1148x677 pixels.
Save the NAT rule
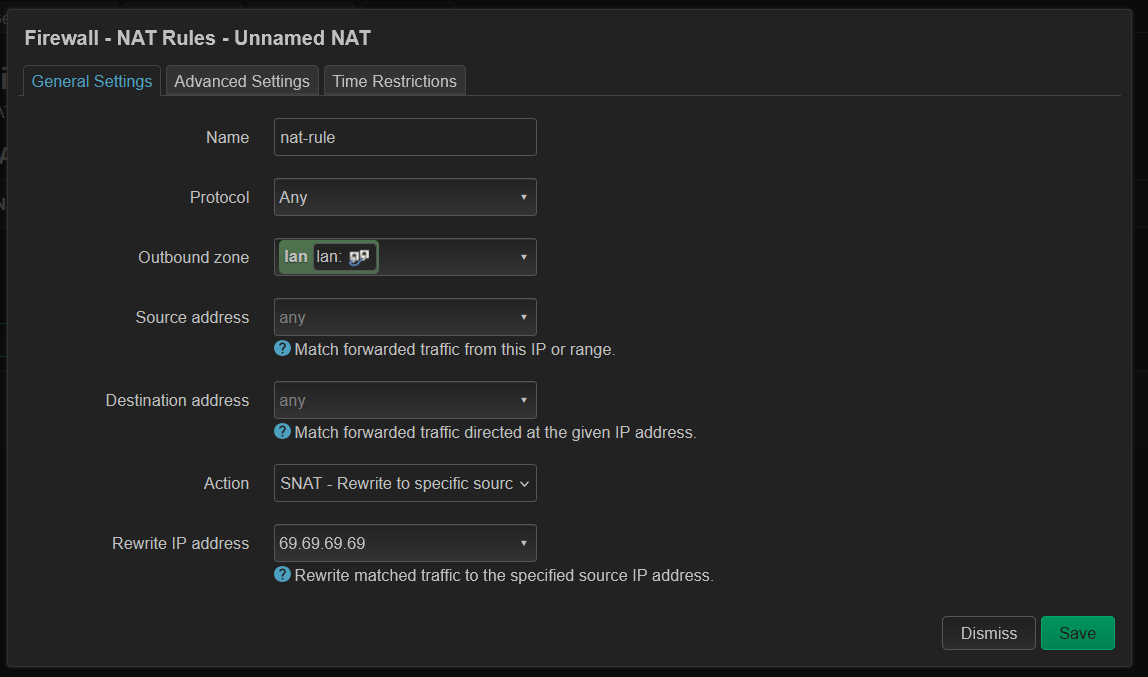[1077, 633]
